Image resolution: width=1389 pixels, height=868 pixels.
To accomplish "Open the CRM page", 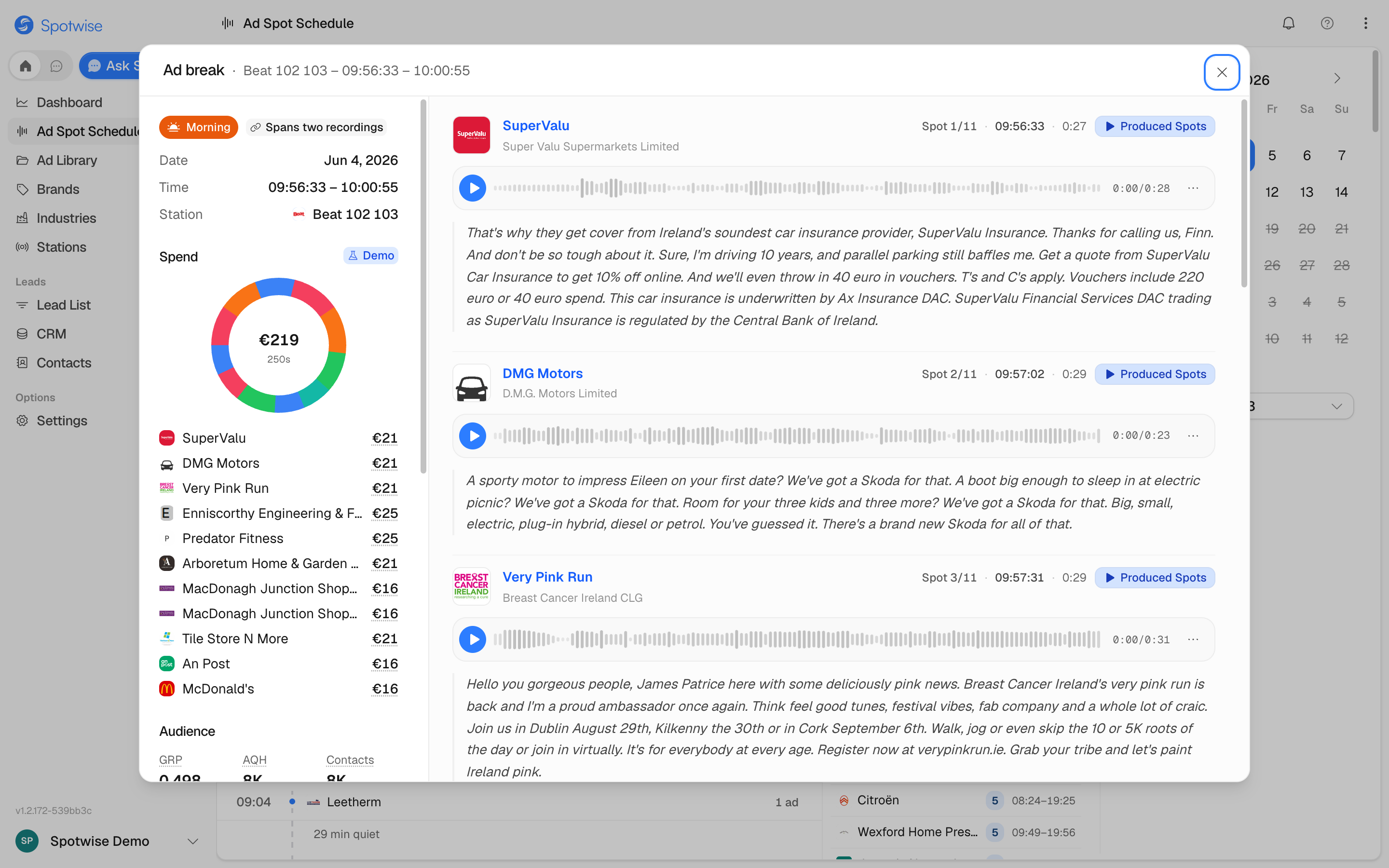I will [51, 334].
